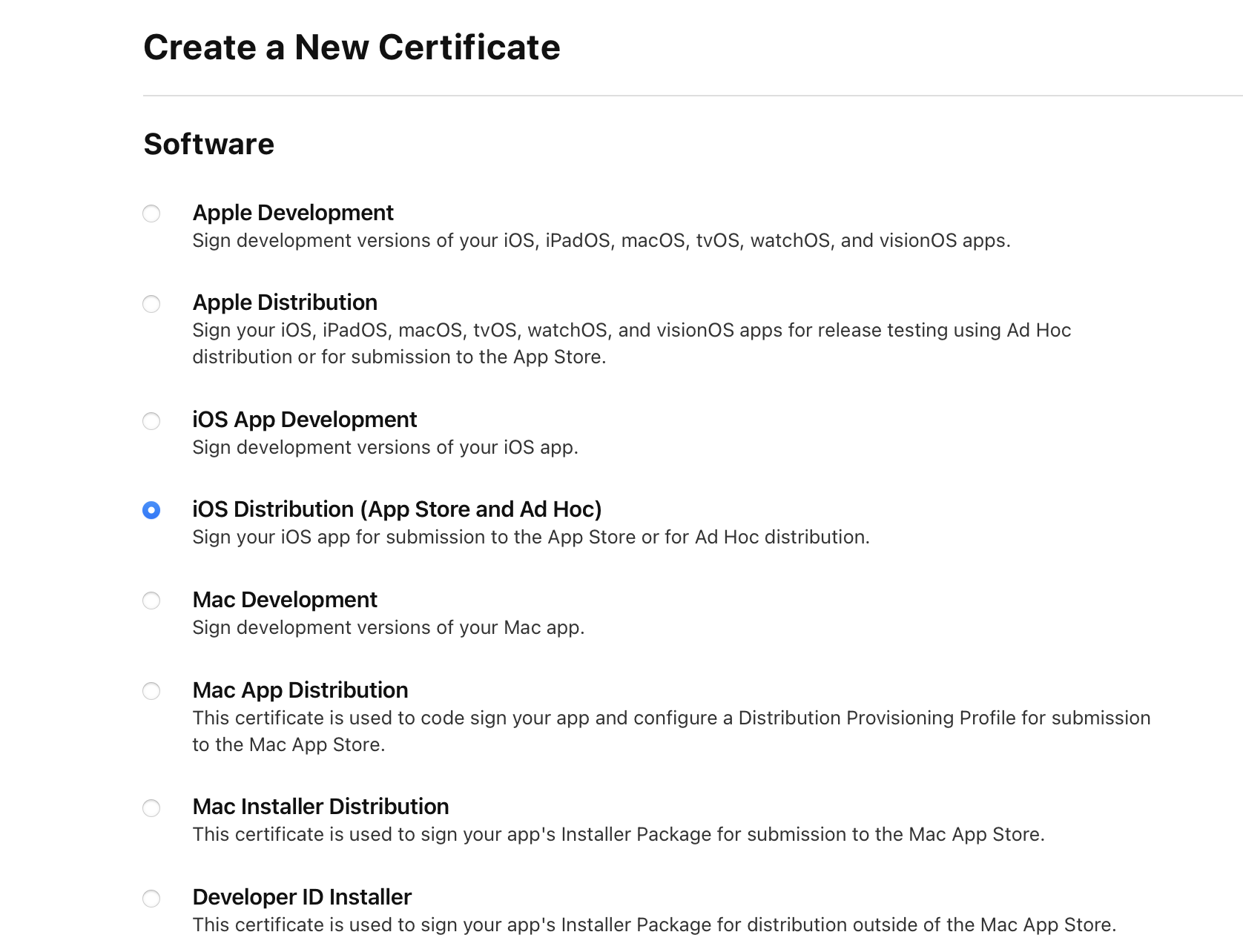The height and width of the screenshot is (952, 1243).
Task: Click the iOS App Development title
Action: click(x=304, y=420)
